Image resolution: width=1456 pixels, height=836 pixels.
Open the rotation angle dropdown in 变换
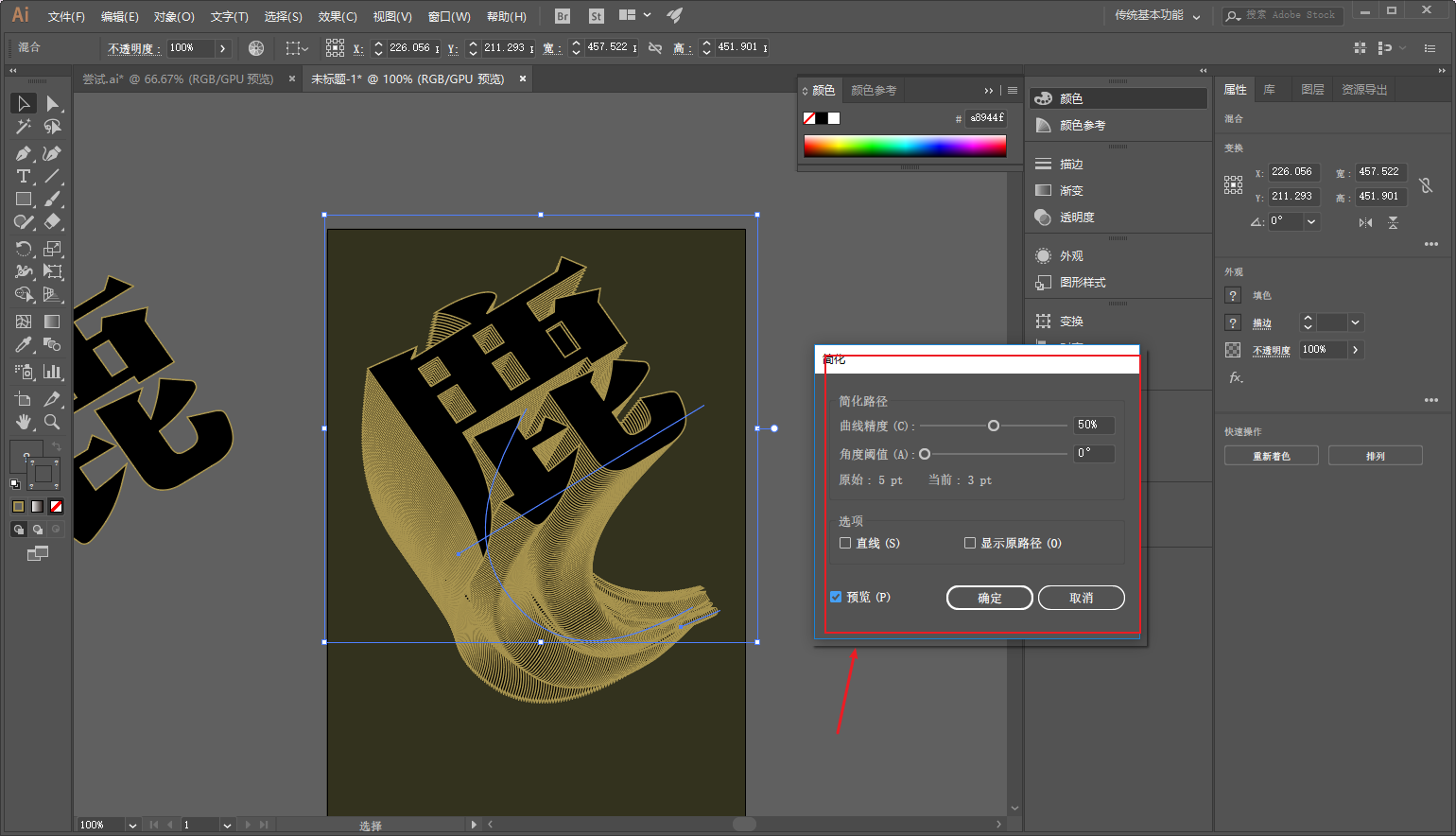[1311, 221]
